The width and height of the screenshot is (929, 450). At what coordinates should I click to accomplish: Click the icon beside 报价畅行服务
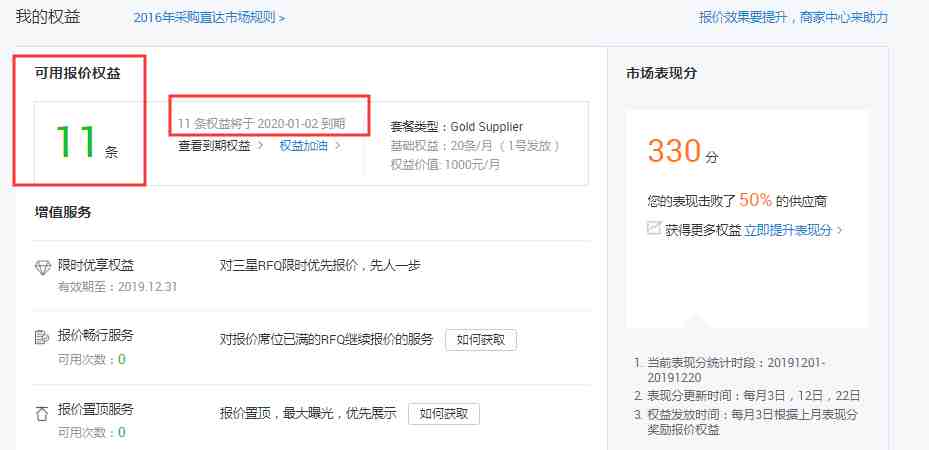point(42,338)
